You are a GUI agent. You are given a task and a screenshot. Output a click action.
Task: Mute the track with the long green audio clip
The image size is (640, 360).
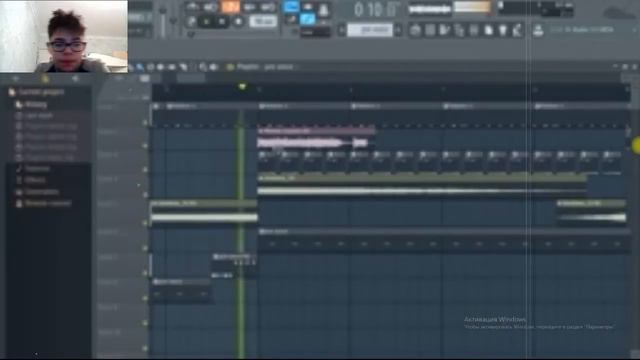pyautogui.click(x=145, y=195)
